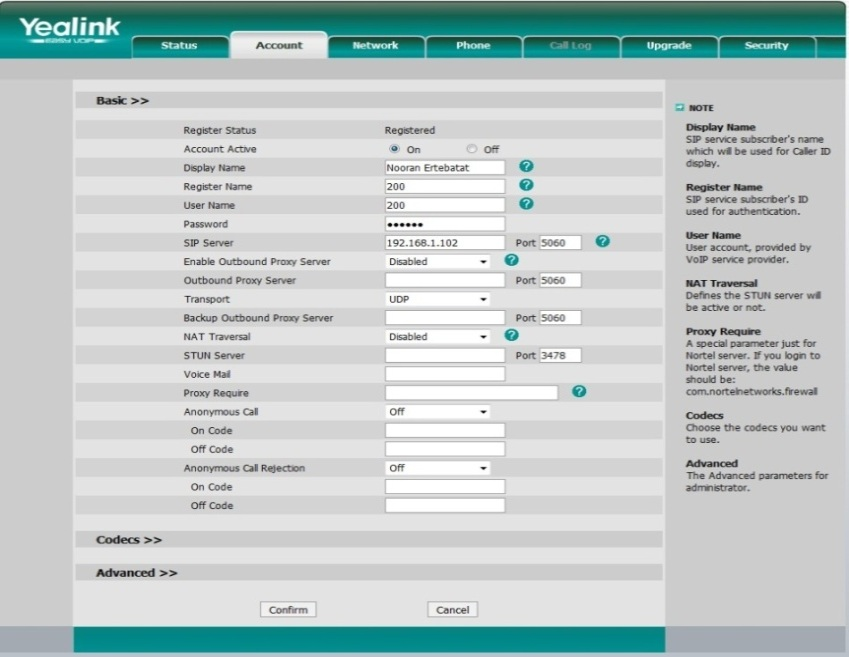Click the Backup Outbound Proxy Server field
The image size is (849, 657).
tap(445, 318)
